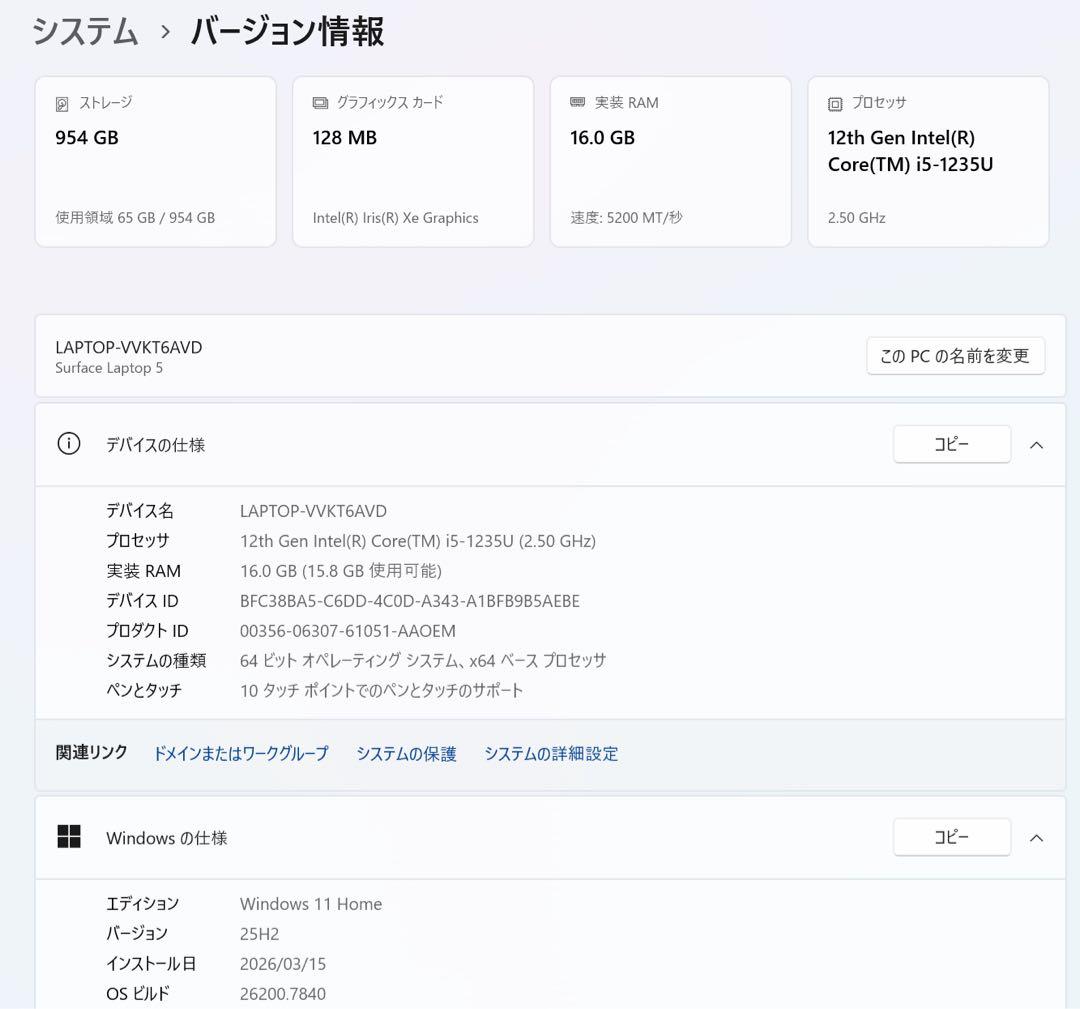The height and width of the screenshot is (1009, 1080).
Task: Click 使用領域 65 GB / 954 GB text
Action: coord(135,218)
